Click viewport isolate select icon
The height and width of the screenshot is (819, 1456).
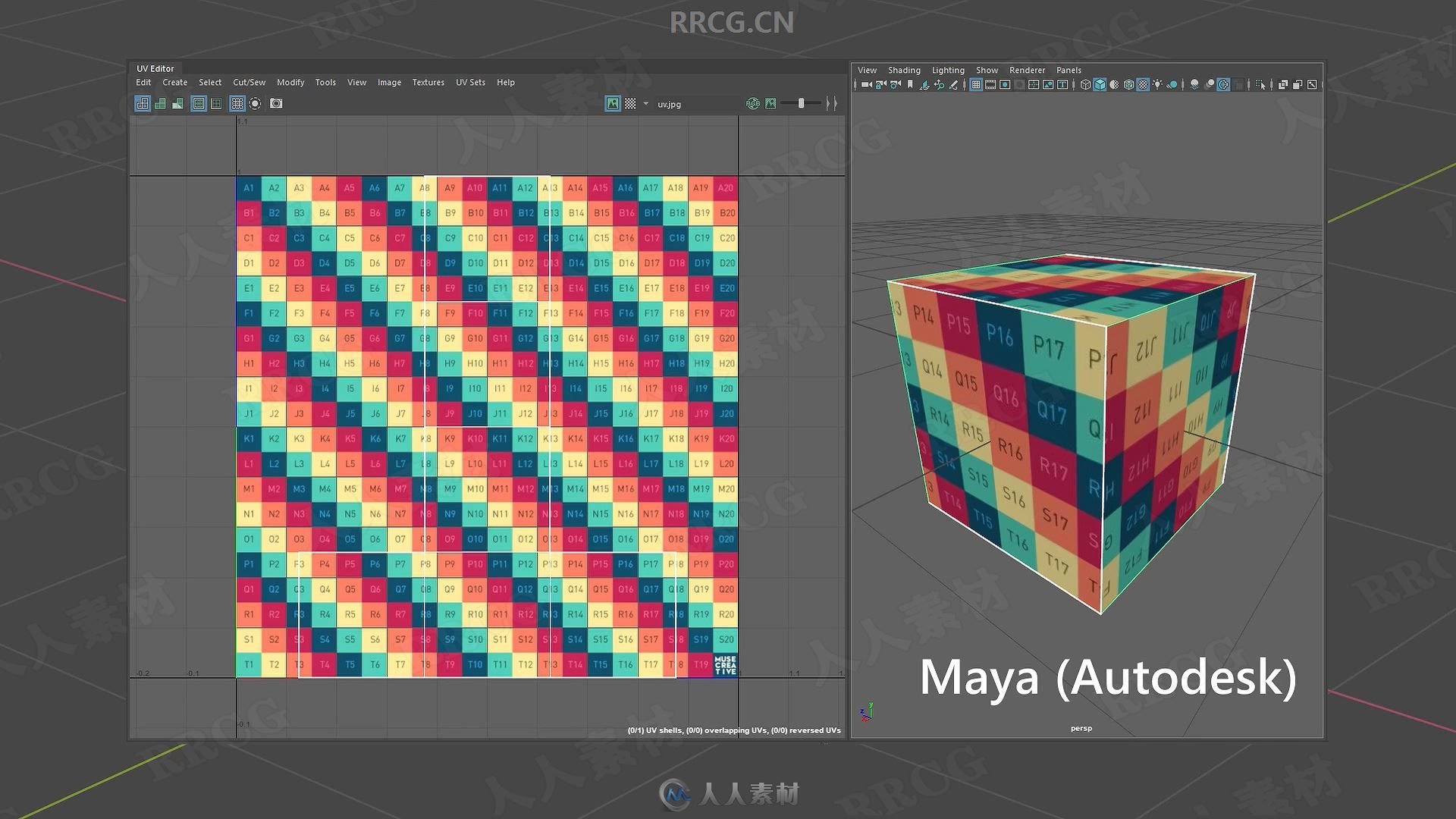click(x=1260, y=85)
